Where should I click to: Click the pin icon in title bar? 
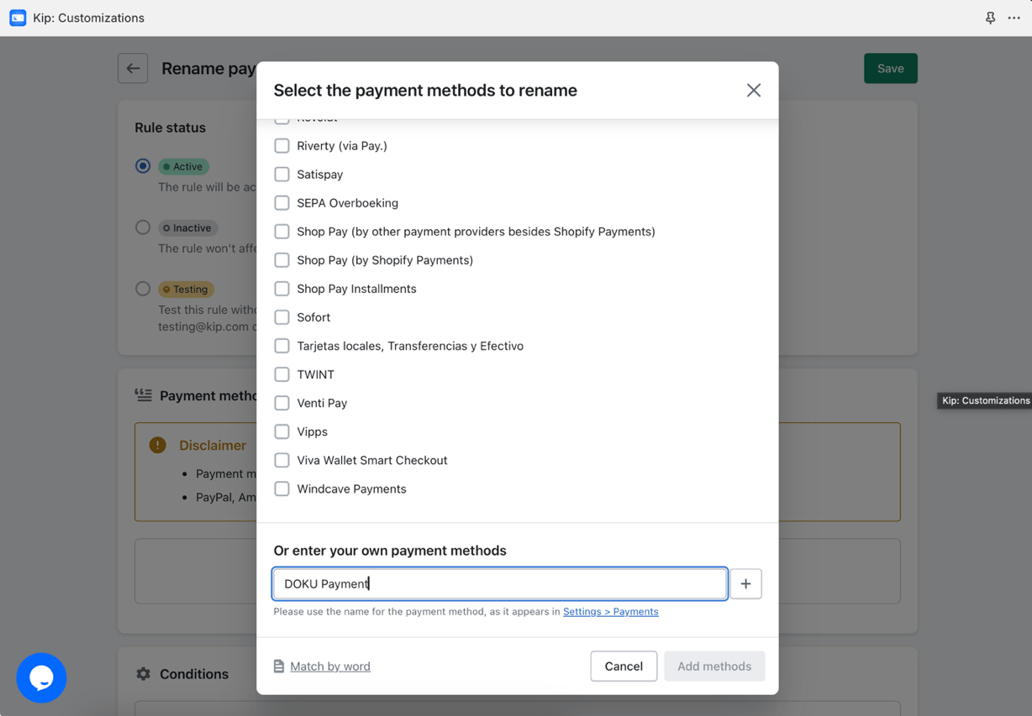click(990, 18)
